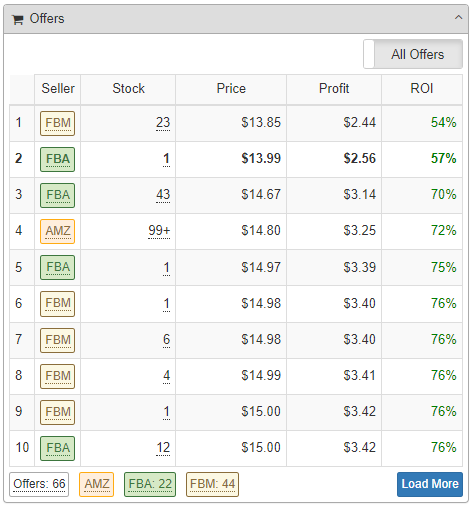The image size is (472, 507).
Task: Load more offers
Action: 430,484
